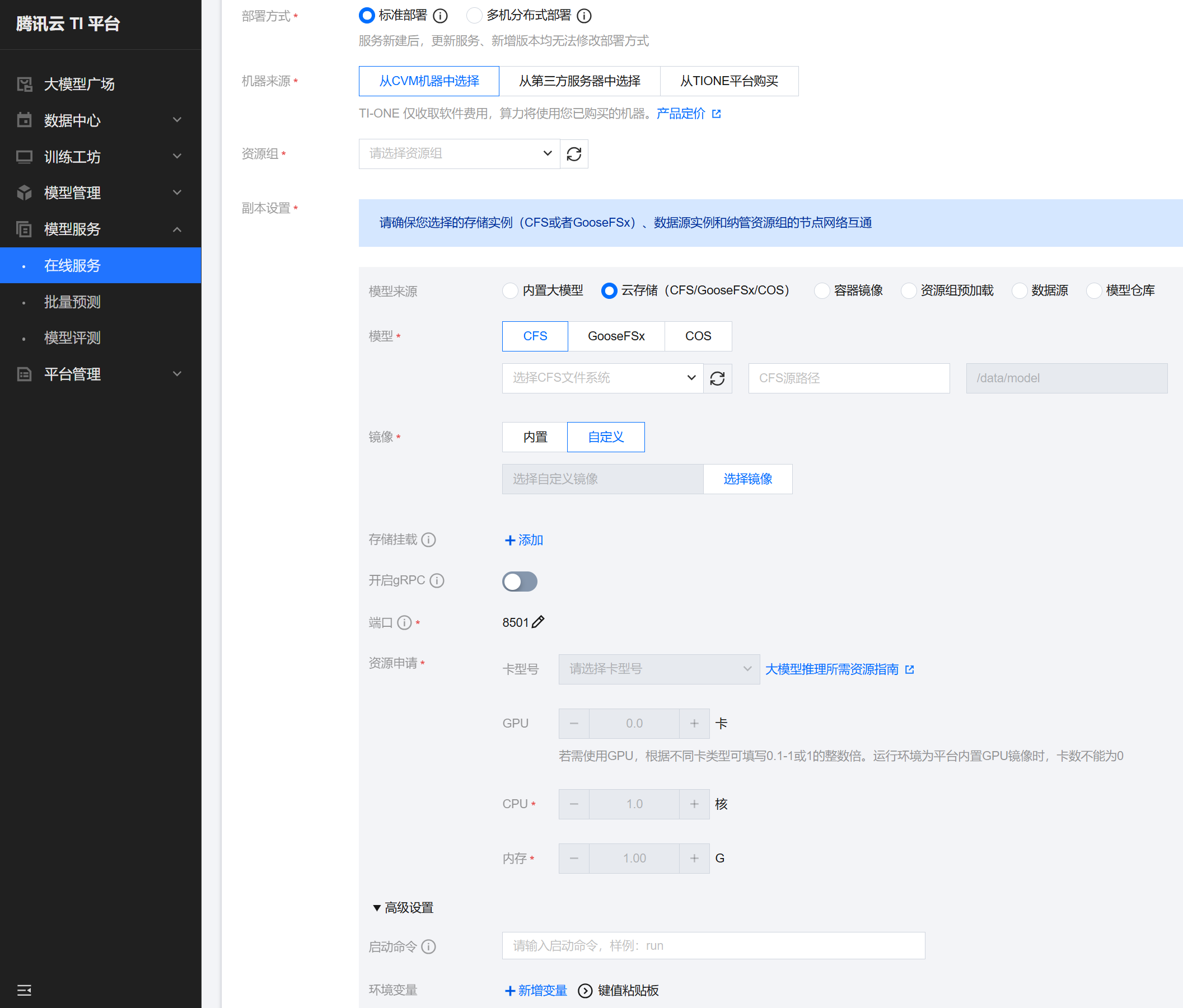Select 内置大模型 as model source
This screenshot has width=1183, height=1008.
coord(510,290)
